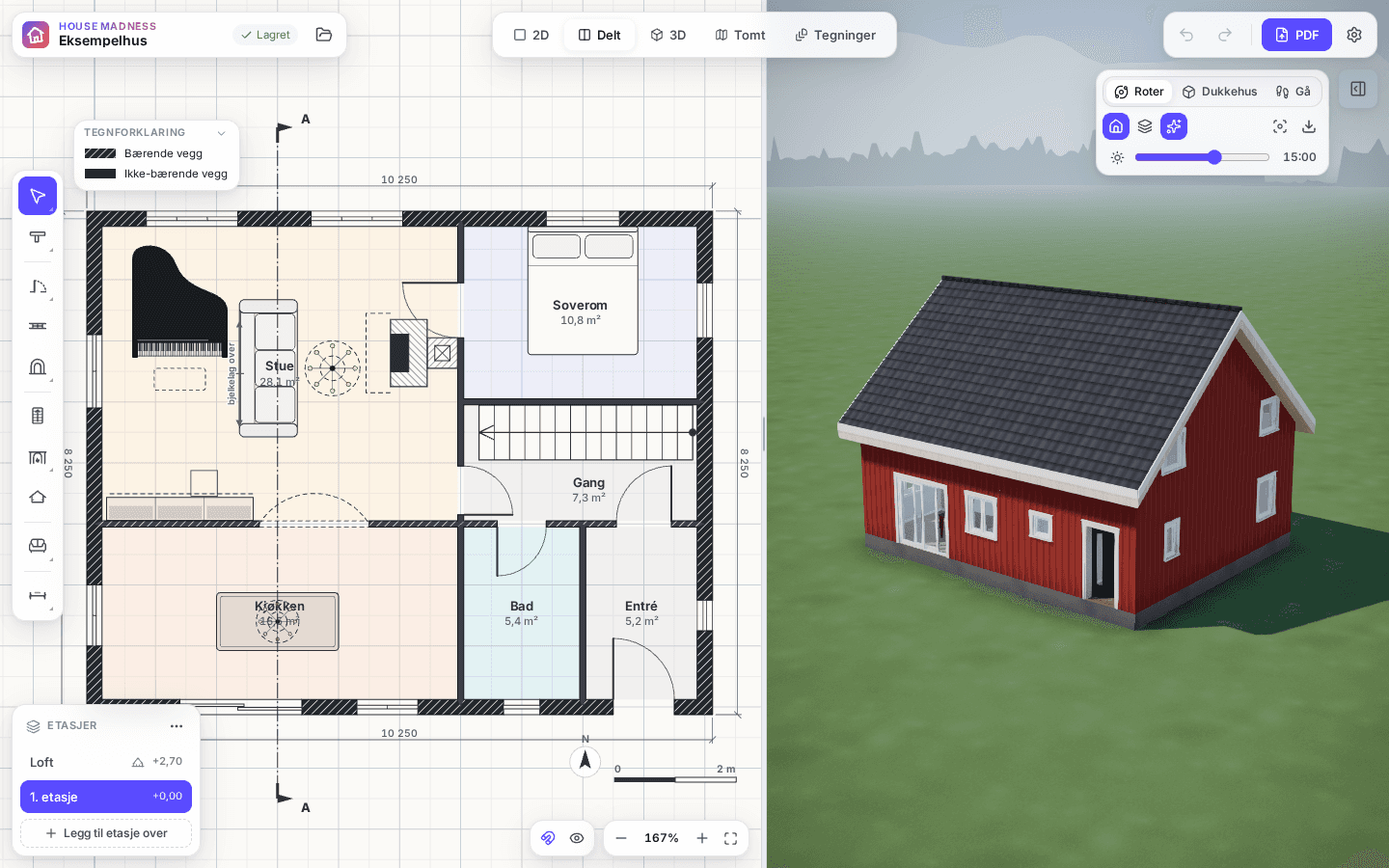Open Etasjer more options menu

tap(177, 726)
